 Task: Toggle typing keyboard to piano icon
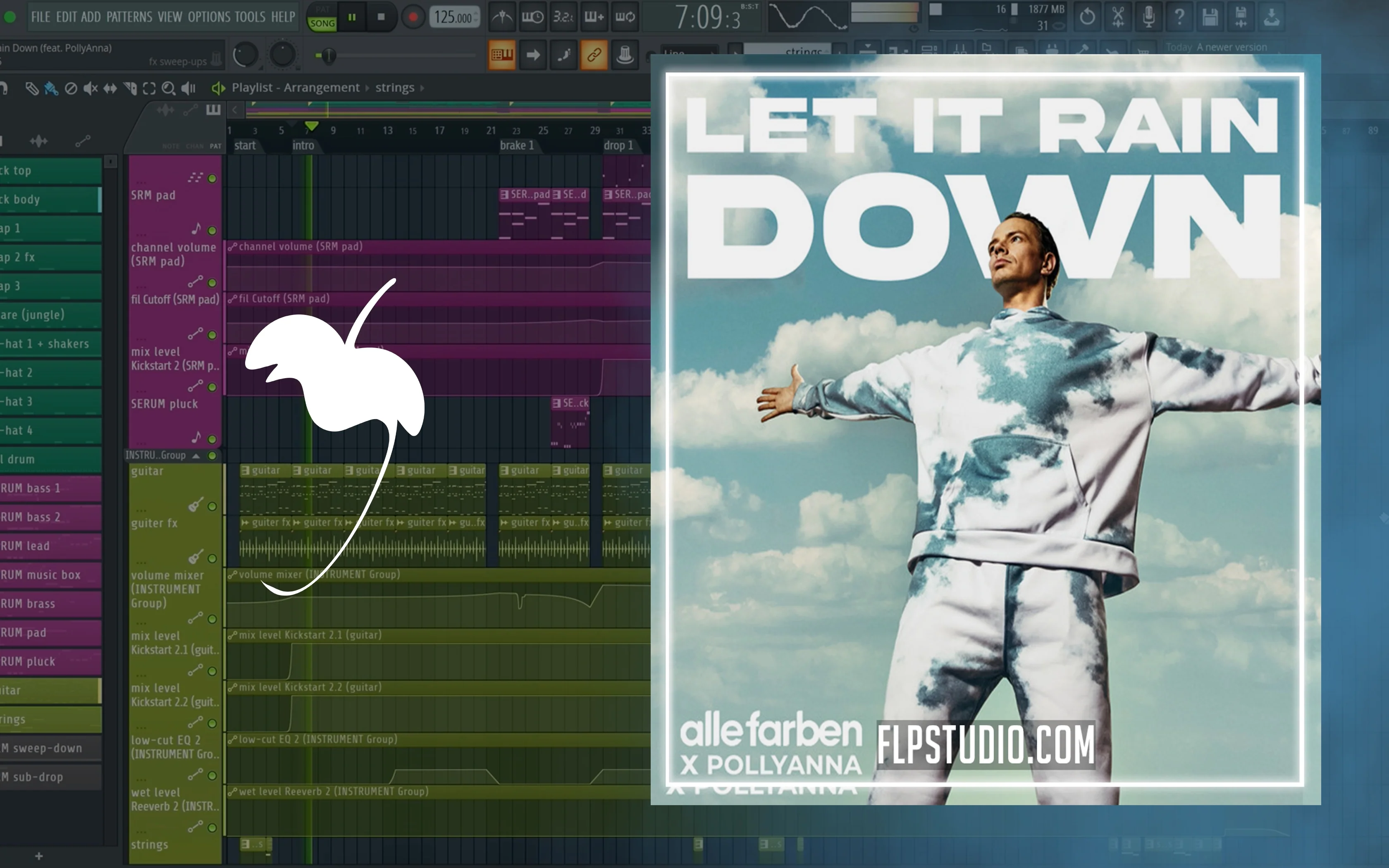coord(502,55)
